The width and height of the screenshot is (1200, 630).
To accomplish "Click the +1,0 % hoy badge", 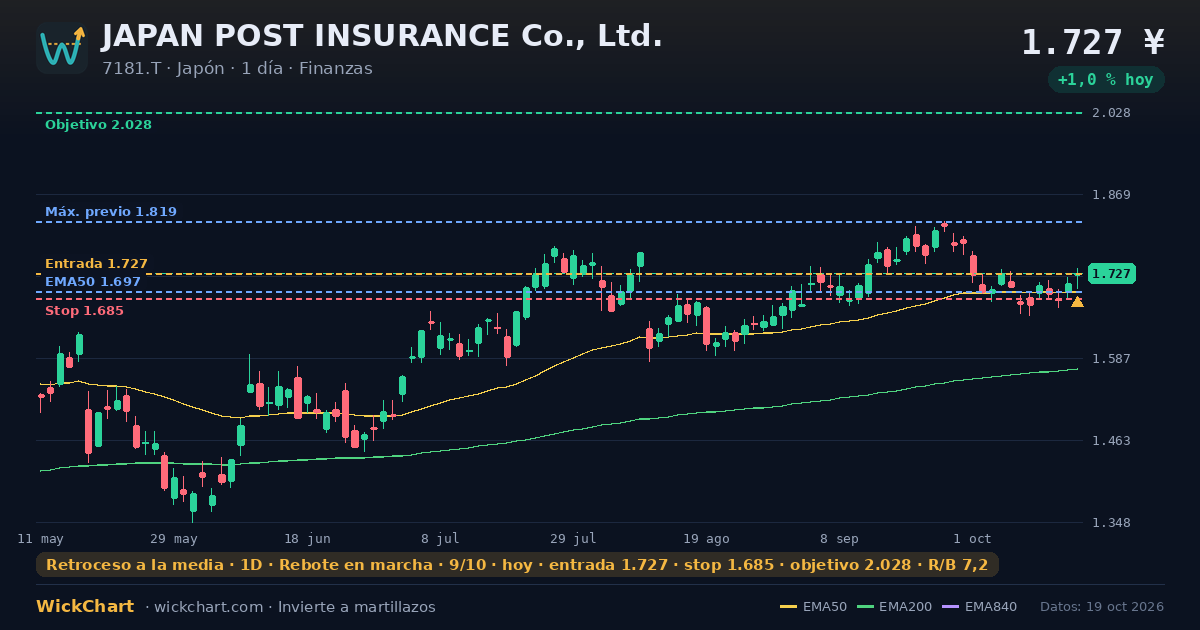I will click(1106, 79).
